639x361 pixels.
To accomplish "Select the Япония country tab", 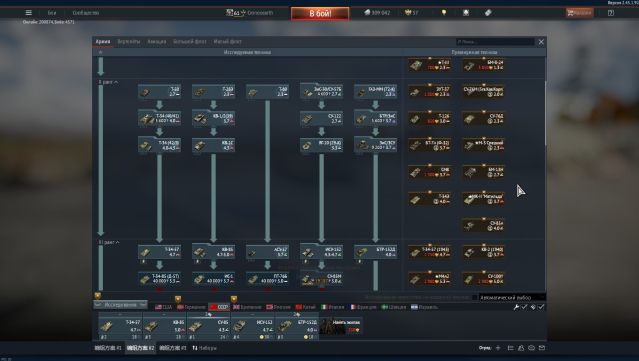I will click(x=278, y=307).
